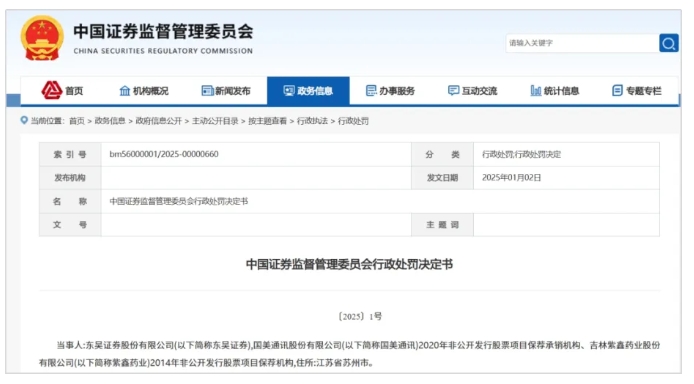Click the 分类 label cell
This screenshot has width=694, height=384.
442,154
